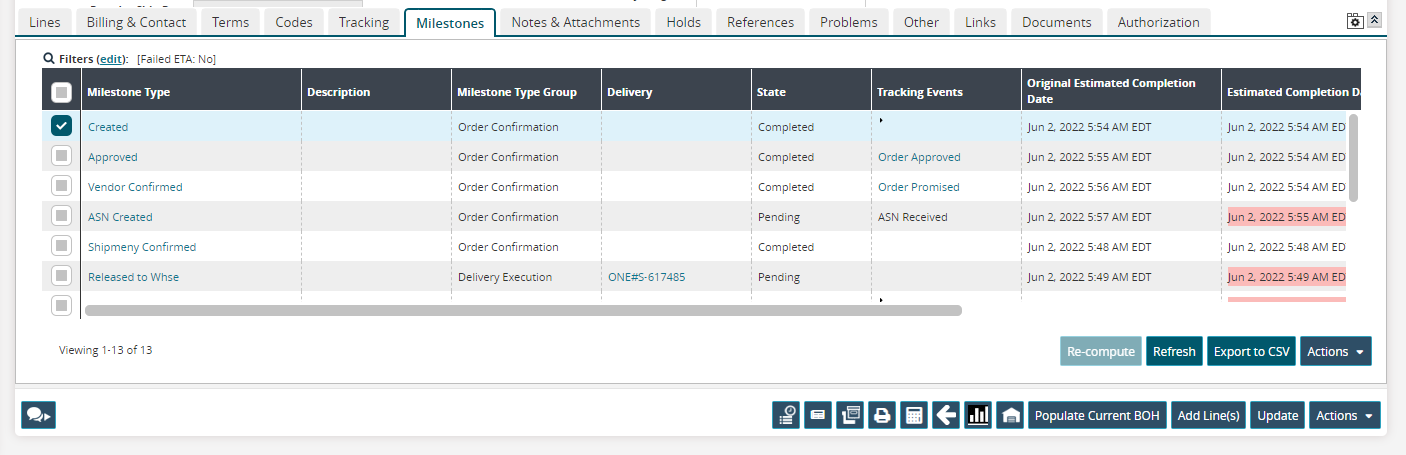
Task: Open the bar chart icon
Action: tap(978, 416)
